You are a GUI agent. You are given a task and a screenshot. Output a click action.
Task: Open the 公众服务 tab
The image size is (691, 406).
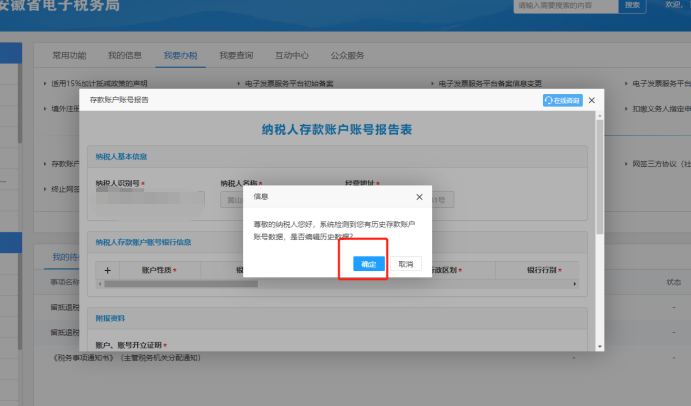click(x=346, y=55)
